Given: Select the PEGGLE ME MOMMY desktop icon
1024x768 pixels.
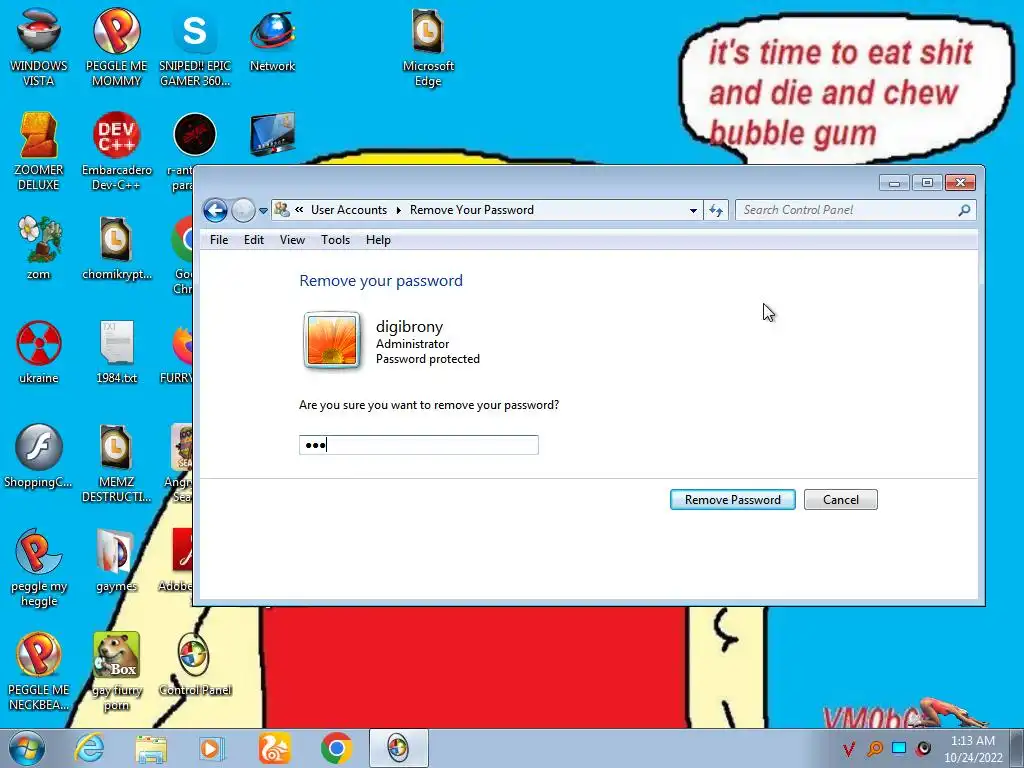Looking at the screenshot, I should coord(116,48).
